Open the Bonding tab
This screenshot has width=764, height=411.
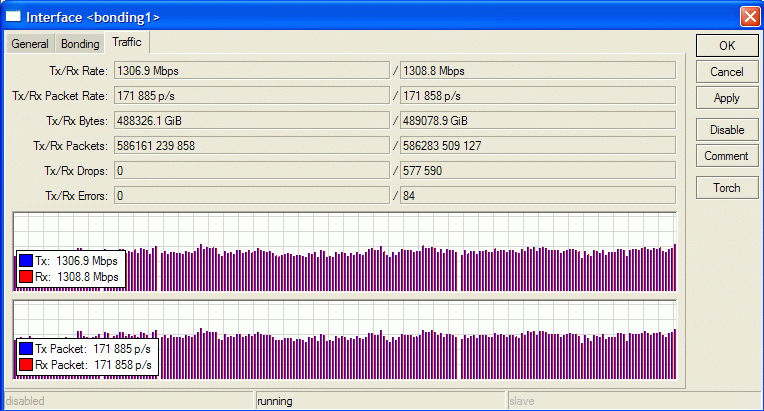click(80, 44)
